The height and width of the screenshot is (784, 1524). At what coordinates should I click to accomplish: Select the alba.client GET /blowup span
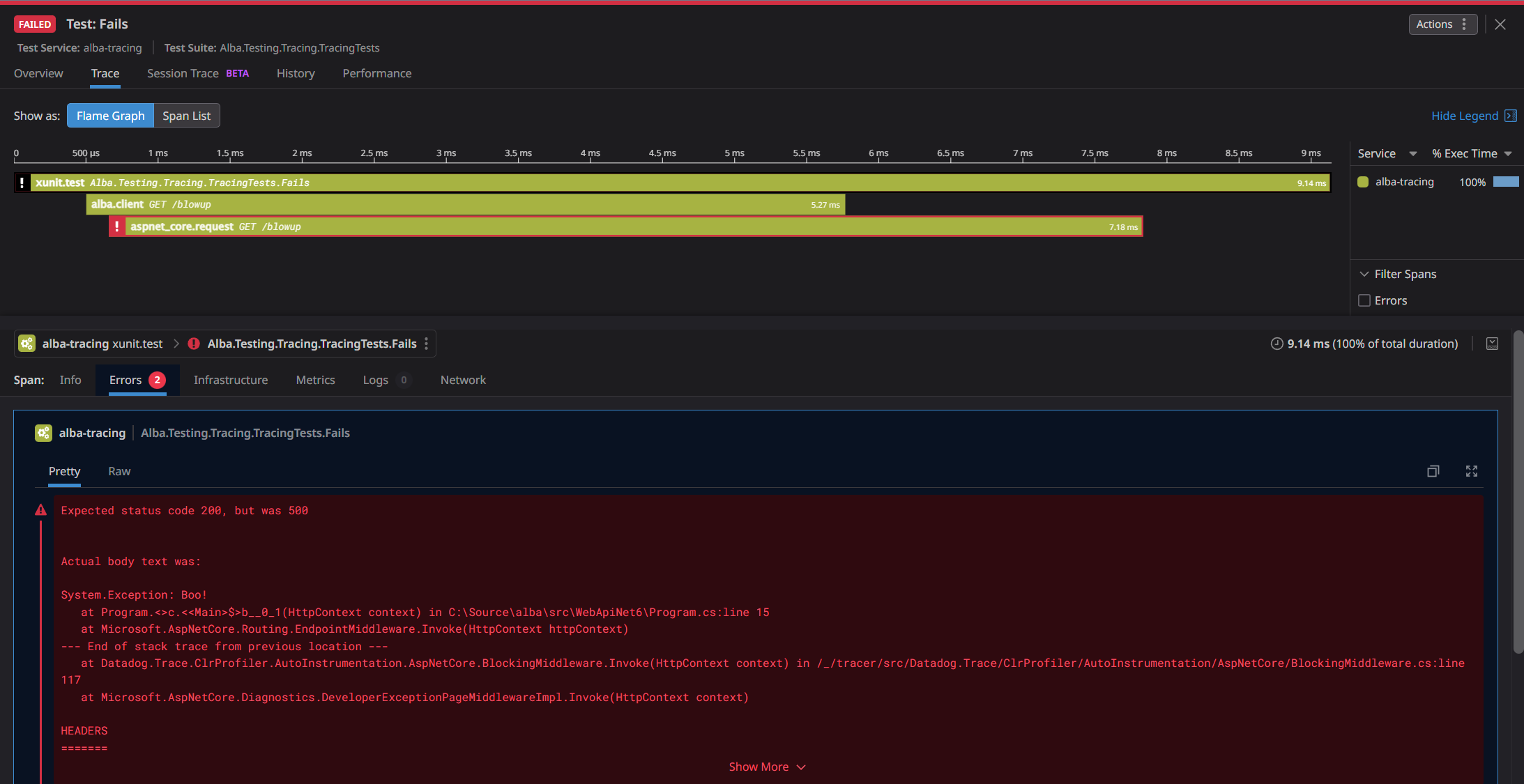click(x=466, y=204)
